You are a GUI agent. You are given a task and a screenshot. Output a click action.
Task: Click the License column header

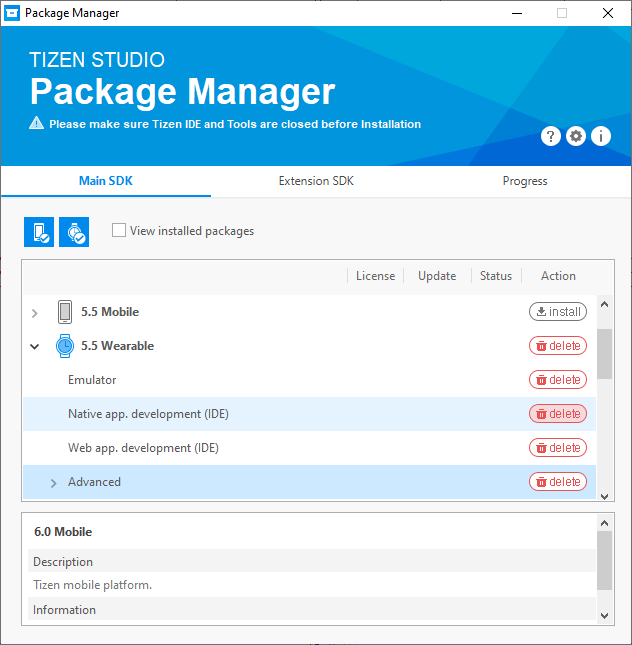coord(375,276)
